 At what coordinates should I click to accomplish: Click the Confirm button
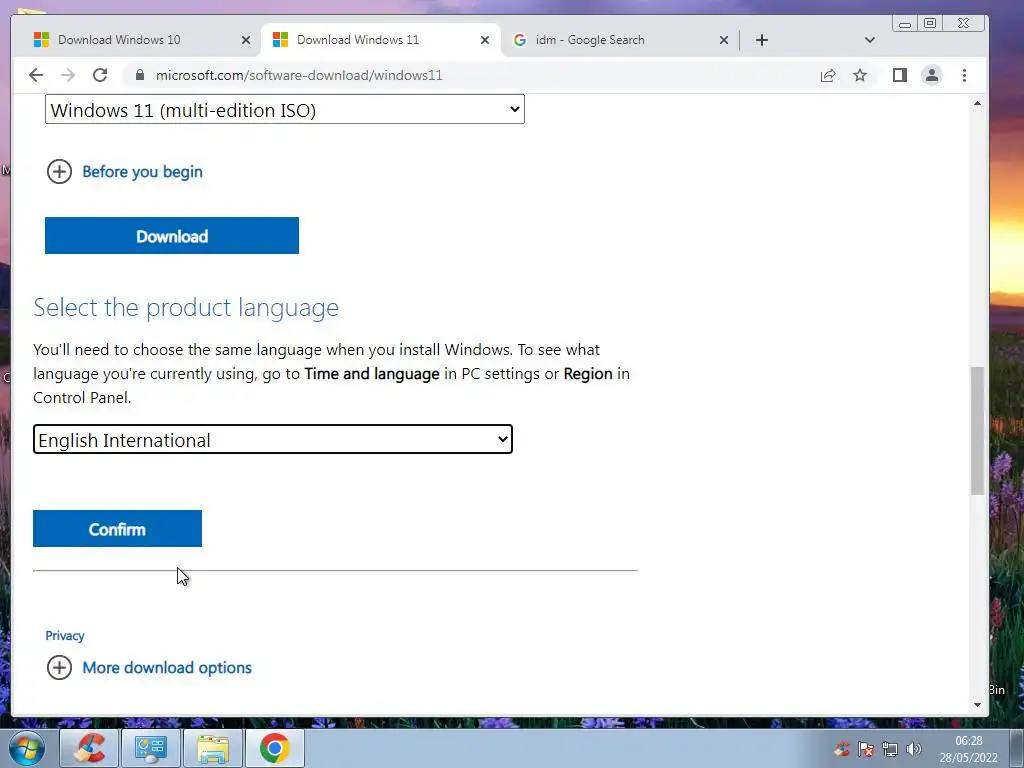click(118, 528)
